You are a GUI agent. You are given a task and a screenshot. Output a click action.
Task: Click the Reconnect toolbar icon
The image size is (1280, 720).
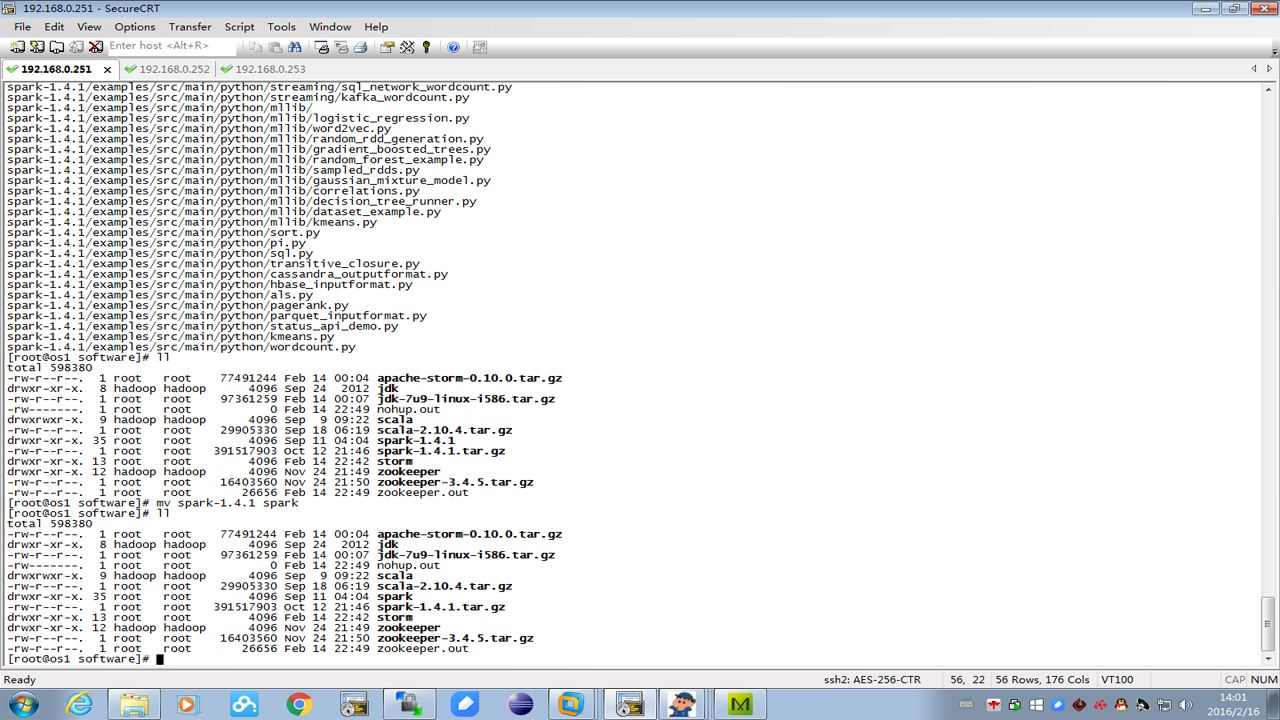click(x=76, y=47)
